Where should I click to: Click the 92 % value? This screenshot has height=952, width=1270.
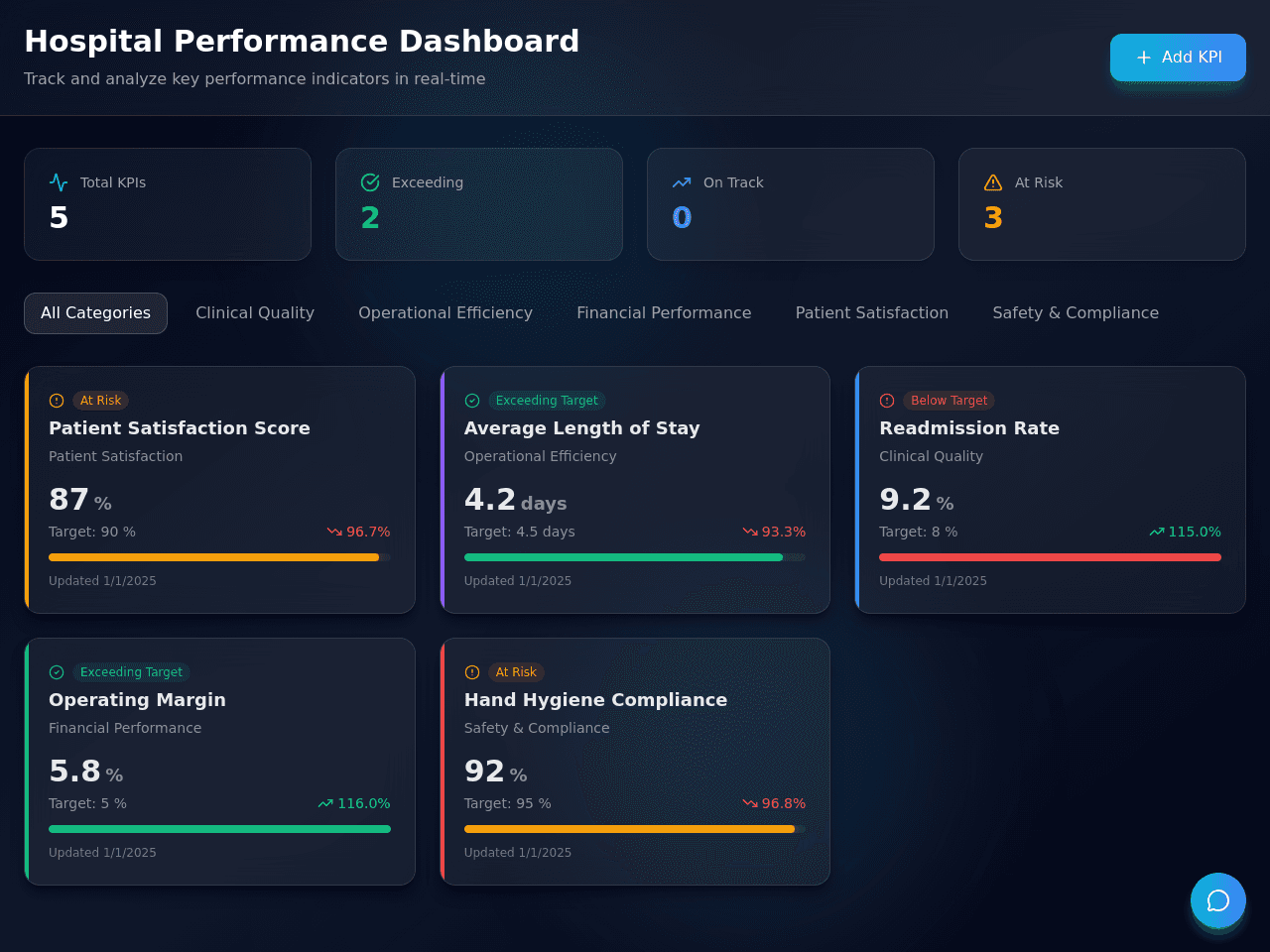[x=496, y=772]
